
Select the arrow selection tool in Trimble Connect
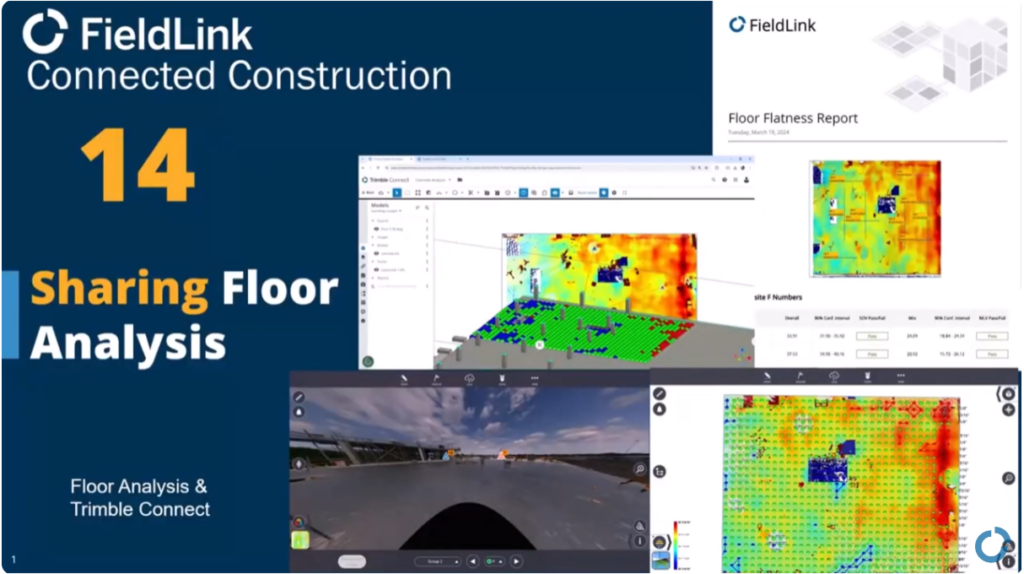click(397, 193)
